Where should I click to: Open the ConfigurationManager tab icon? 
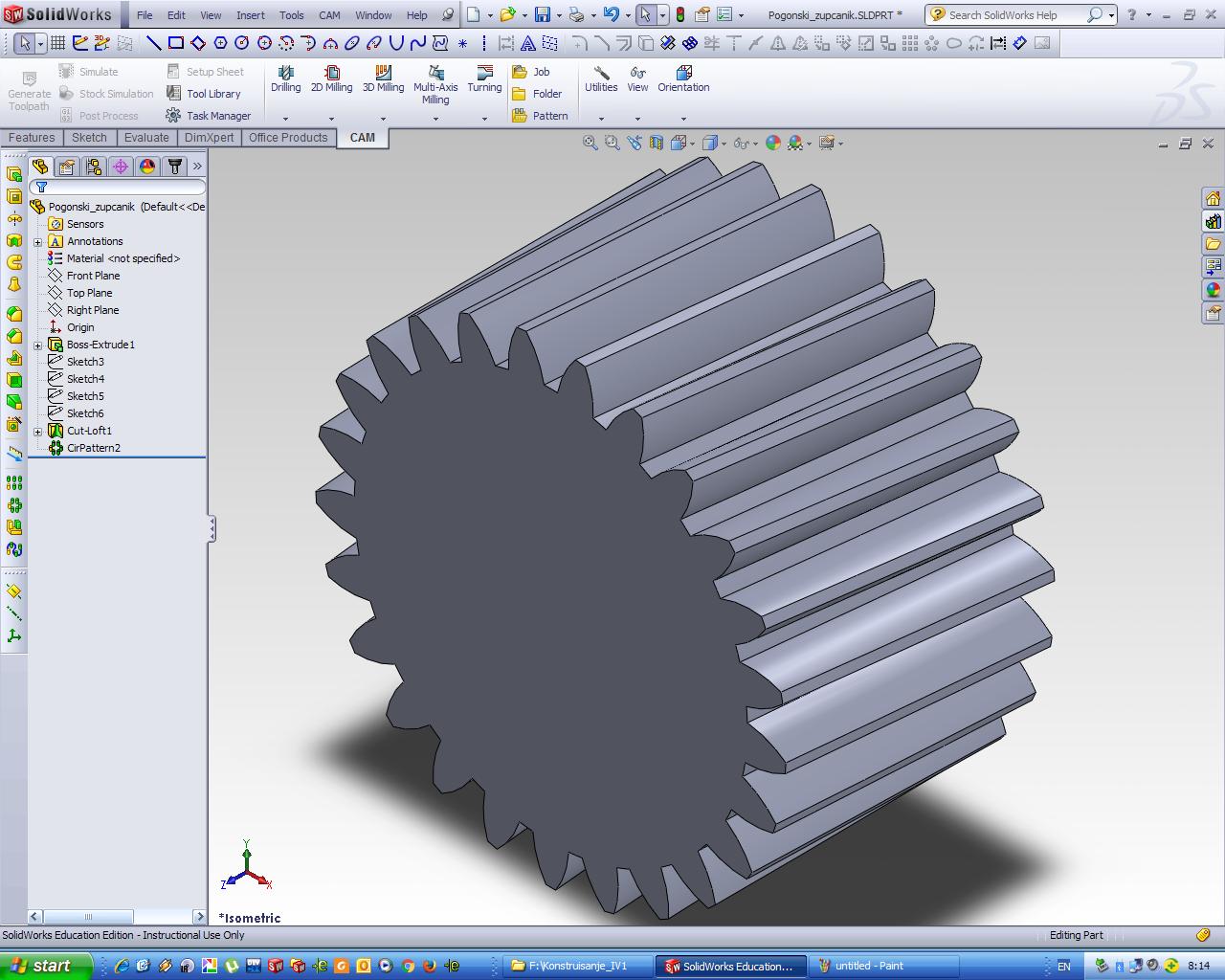coord(93,167)
